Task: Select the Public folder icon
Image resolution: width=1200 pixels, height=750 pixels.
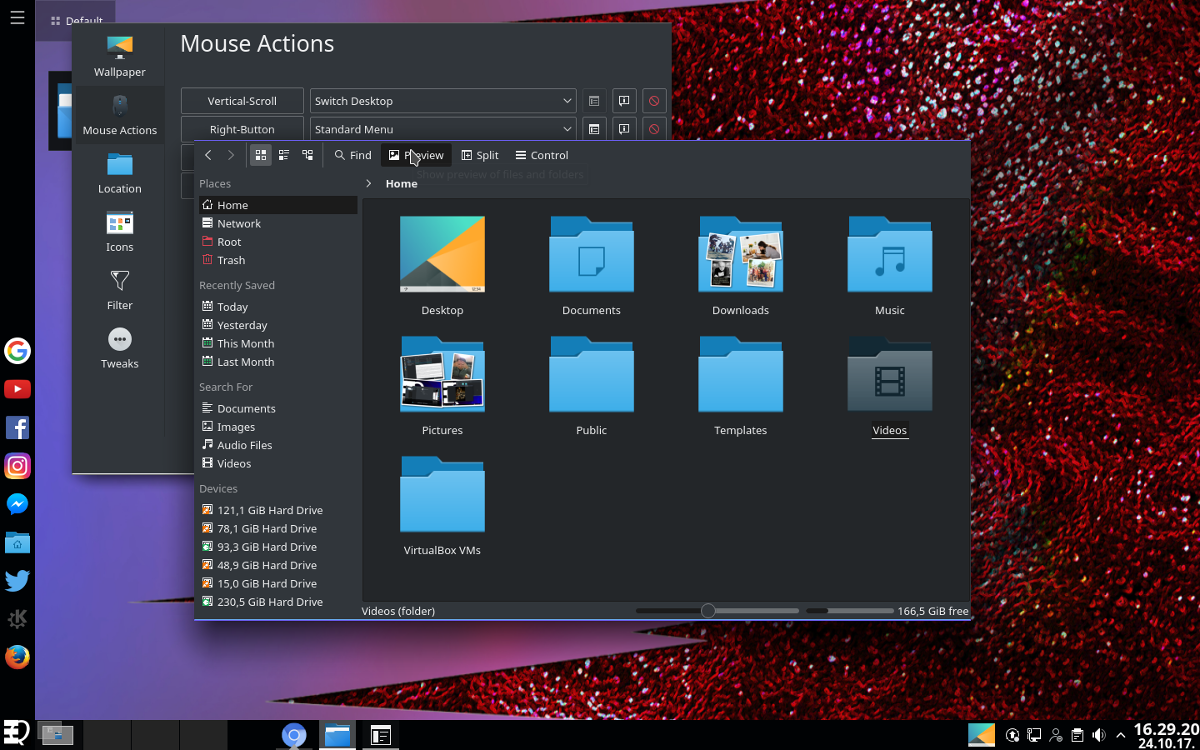Action: pos(591,374)
